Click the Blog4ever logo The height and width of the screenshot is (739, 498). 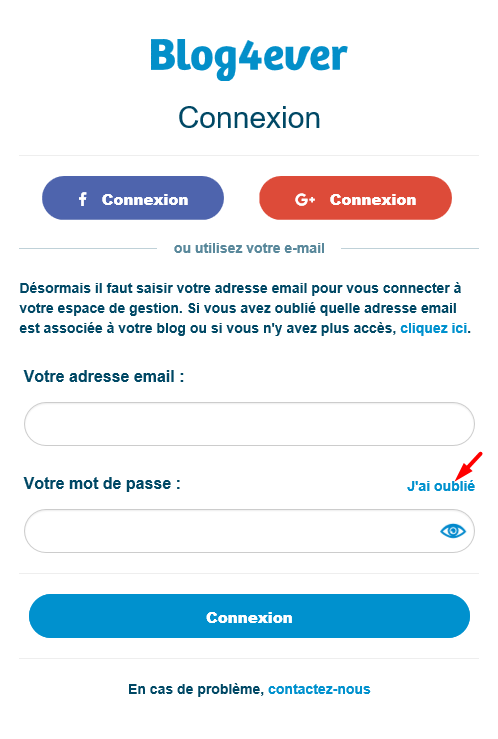point(249,58)
